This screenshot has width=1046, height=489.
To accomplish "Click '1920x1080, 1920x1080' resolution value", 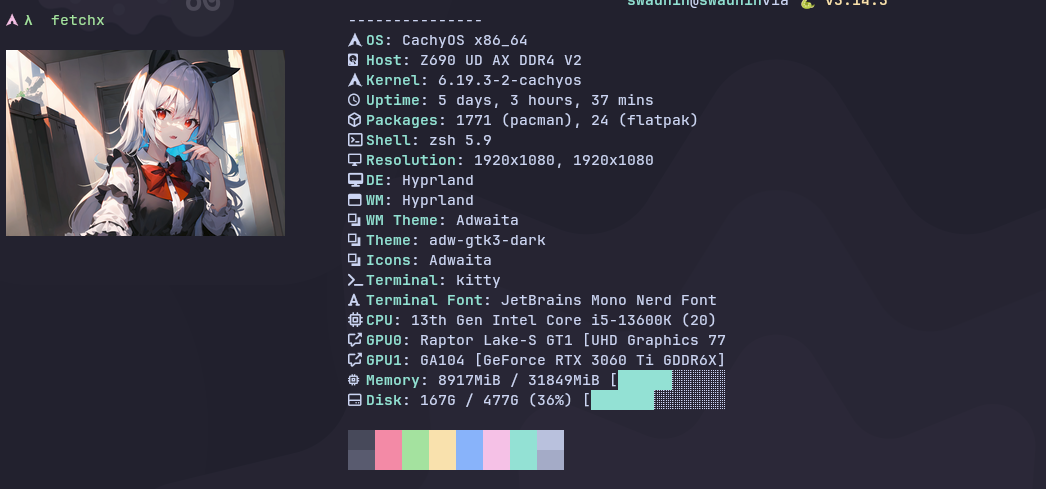I will click(564, 160).
